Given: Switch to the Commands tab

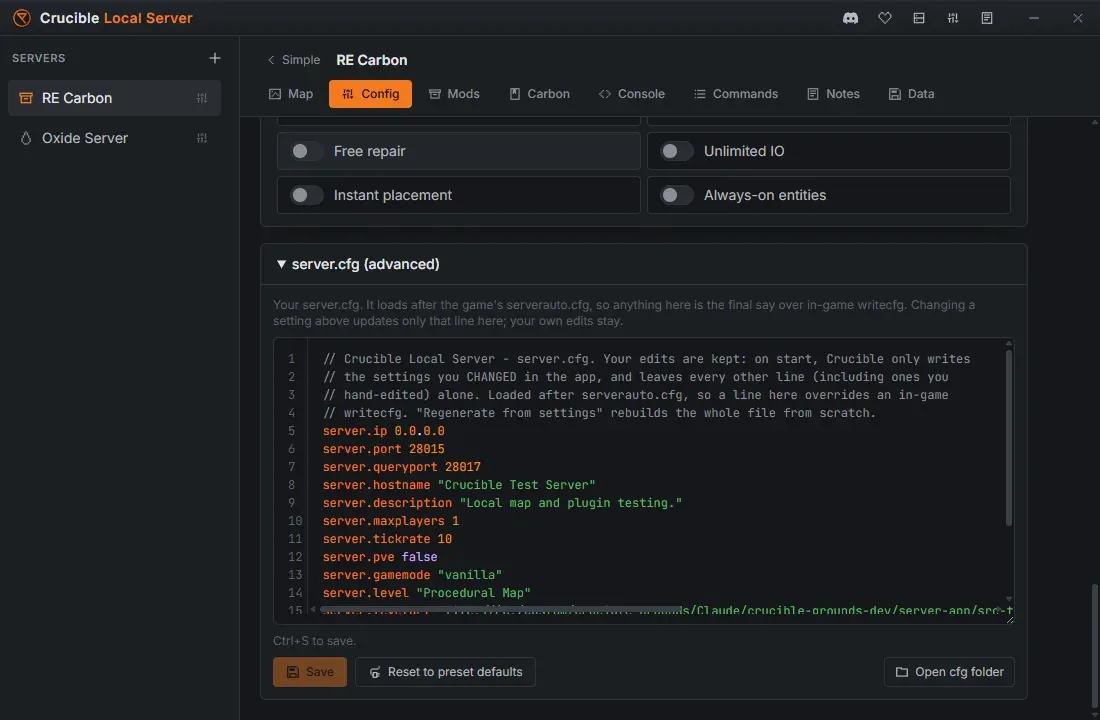Looking at the screenshot, I should (736, 94).
